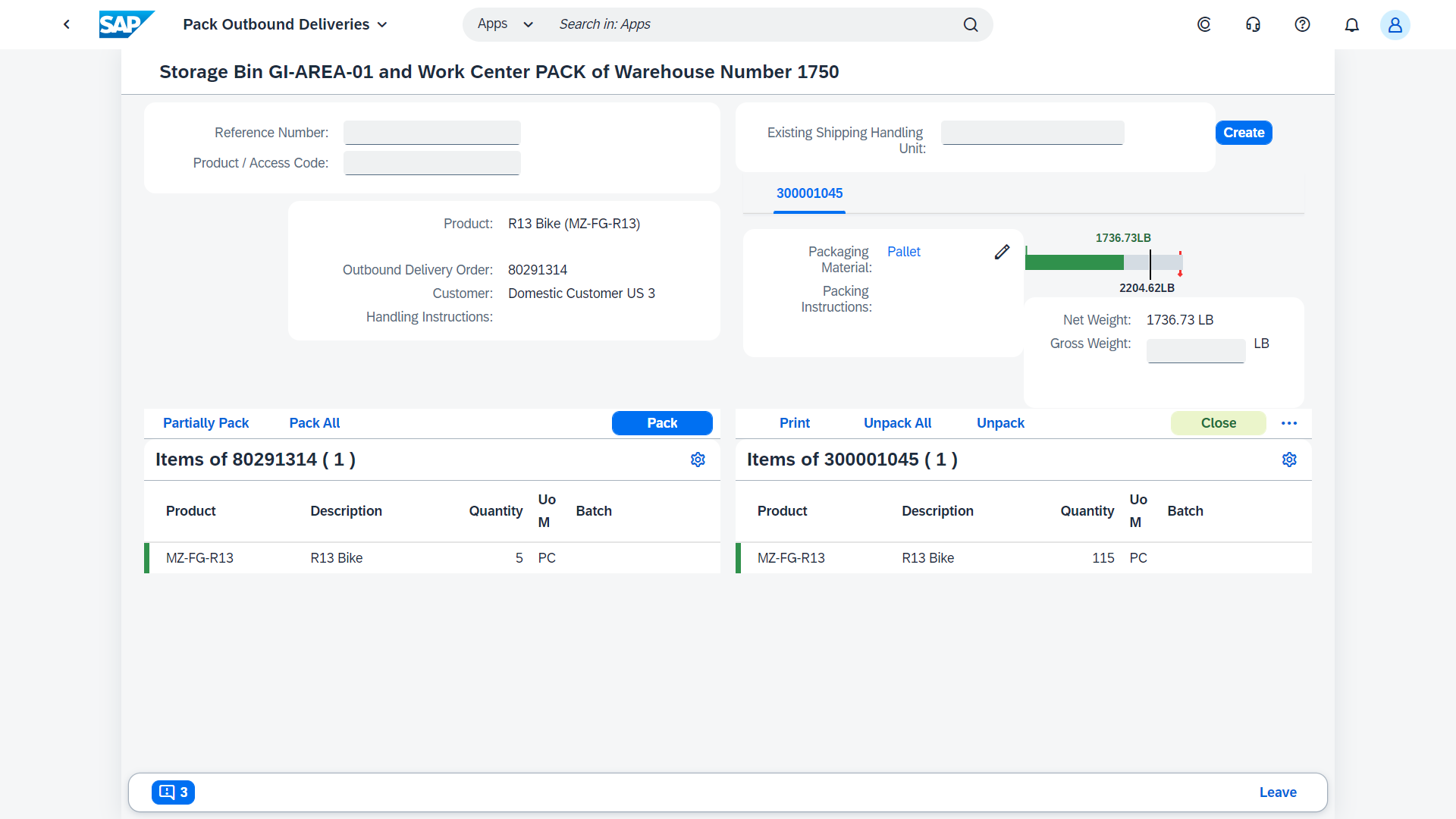The width and height of the screenshot is (1456, 819).
Task: Click the weight capacity bar chart
Action: point(1103,262)
